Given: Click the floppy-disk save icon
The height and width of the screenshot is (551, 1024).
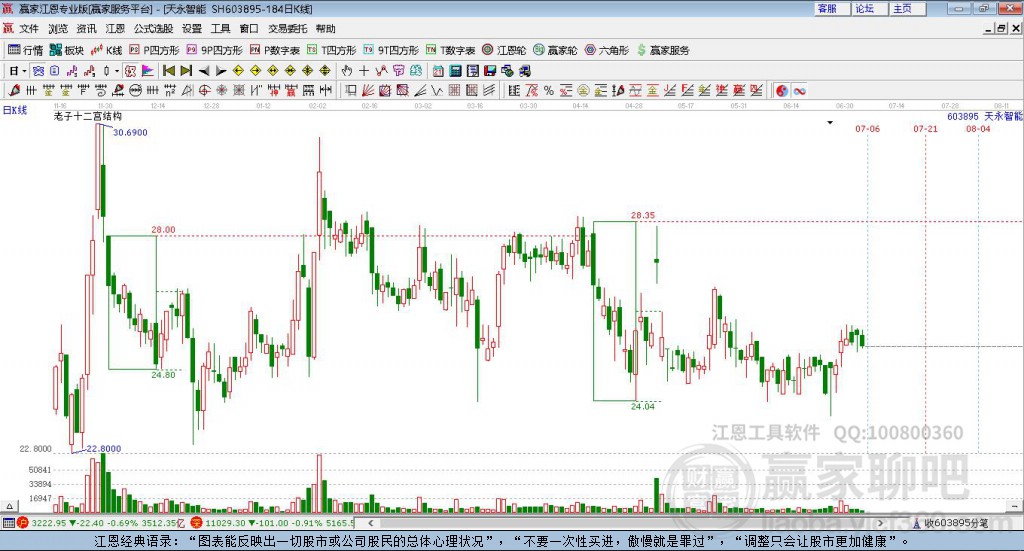Looking at the screenshot, I should [490, 71].
